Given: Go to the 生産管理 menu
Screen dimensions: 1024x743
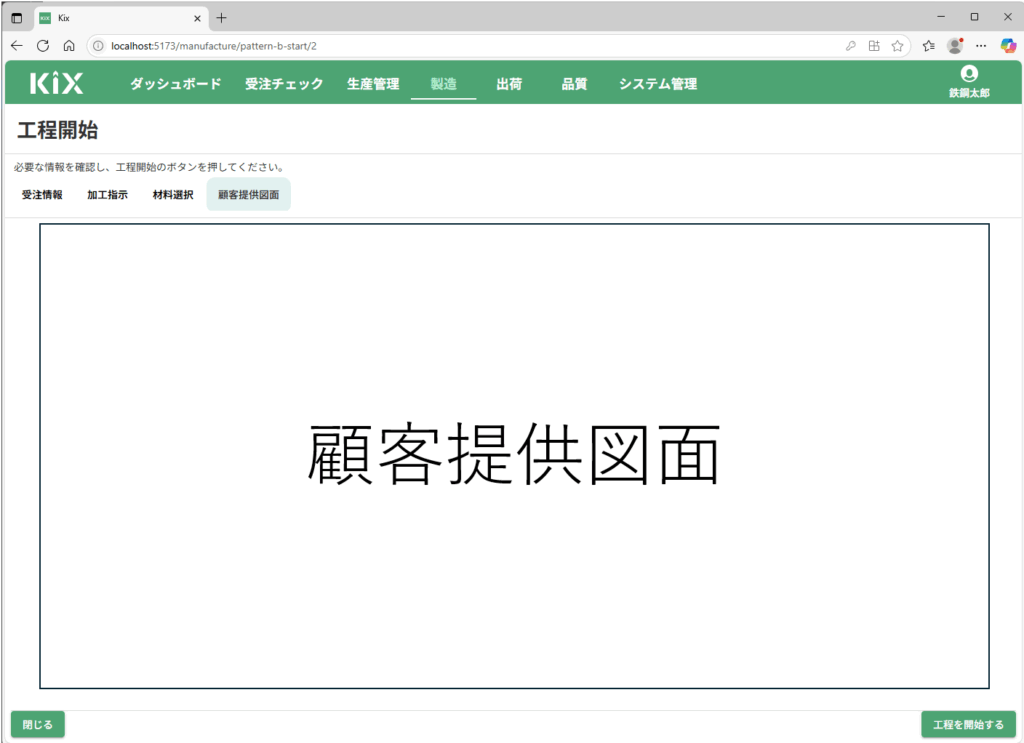Looking at the screenshot, I should 373,84.
